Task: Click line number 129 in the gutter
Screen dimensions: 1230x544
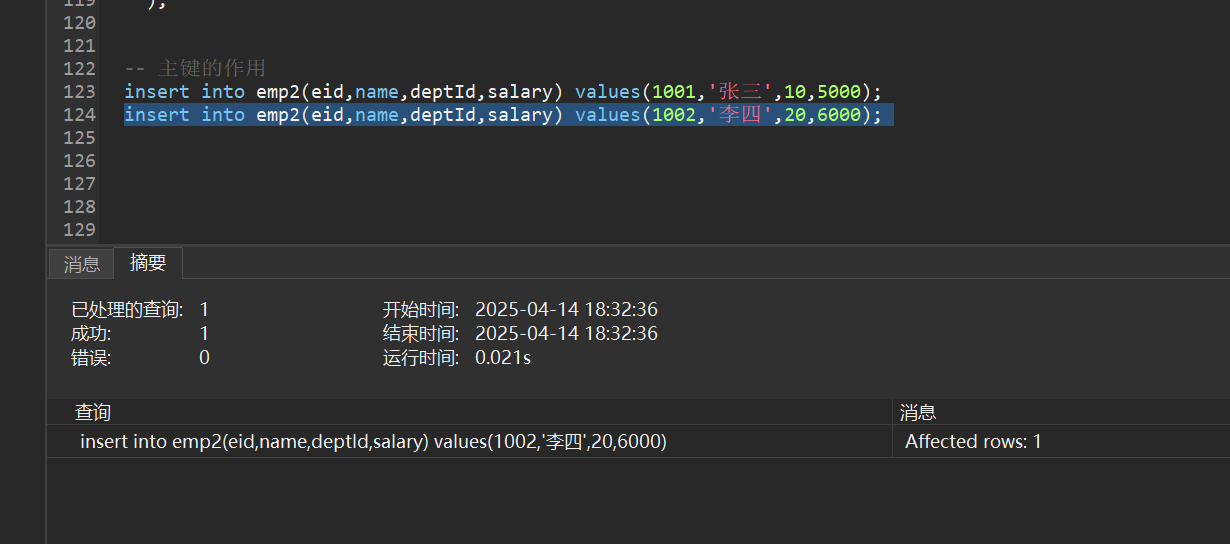Action: (x=79, y=230)
